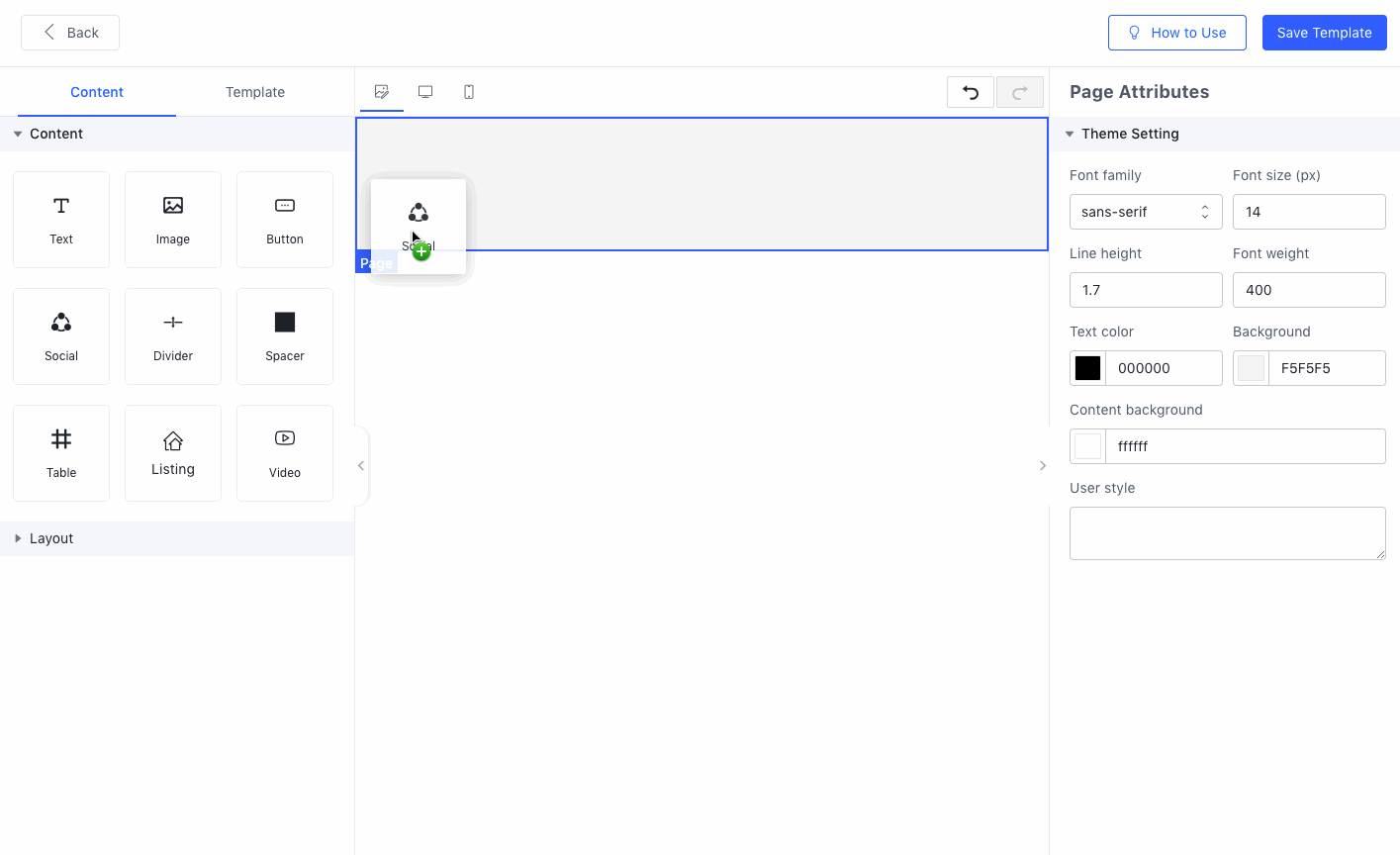The height and width of the screenshot is (855, 1400).
Task: Switch to mobile preview mode
Action: tap(469, 92)
